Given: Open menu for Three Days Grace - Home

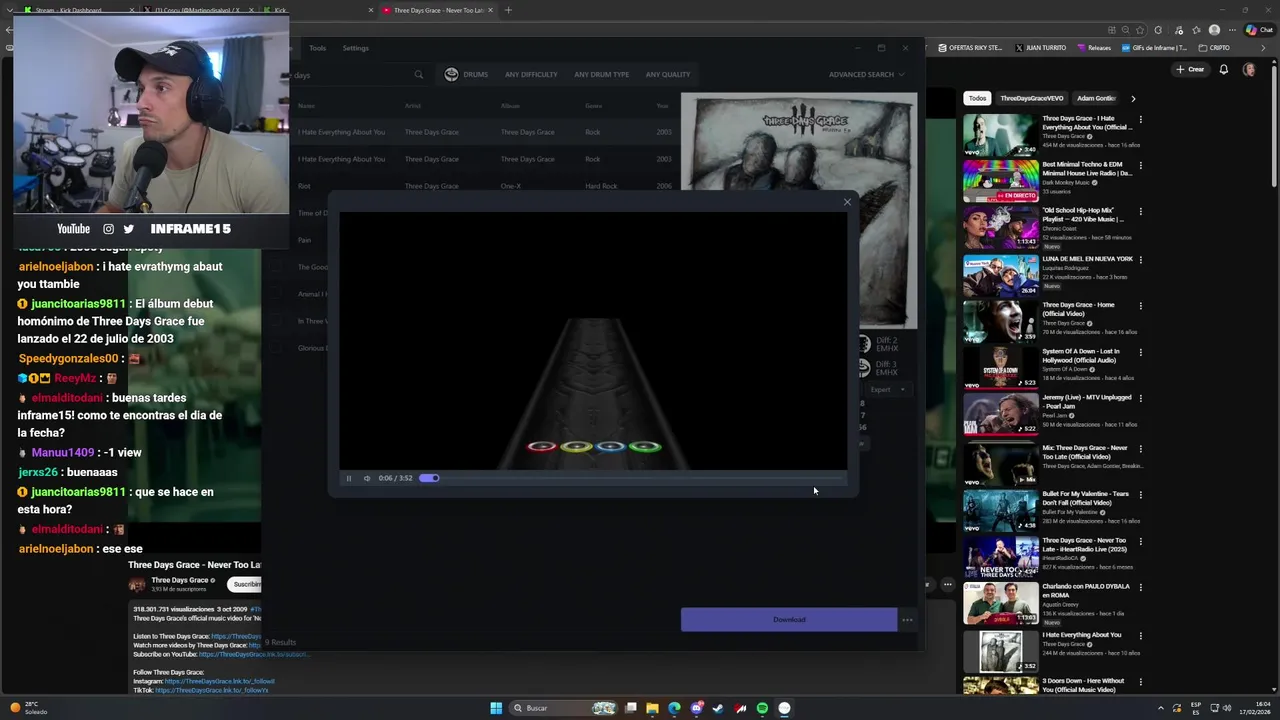Looking at the screenshot, I should click(1141, 305).
